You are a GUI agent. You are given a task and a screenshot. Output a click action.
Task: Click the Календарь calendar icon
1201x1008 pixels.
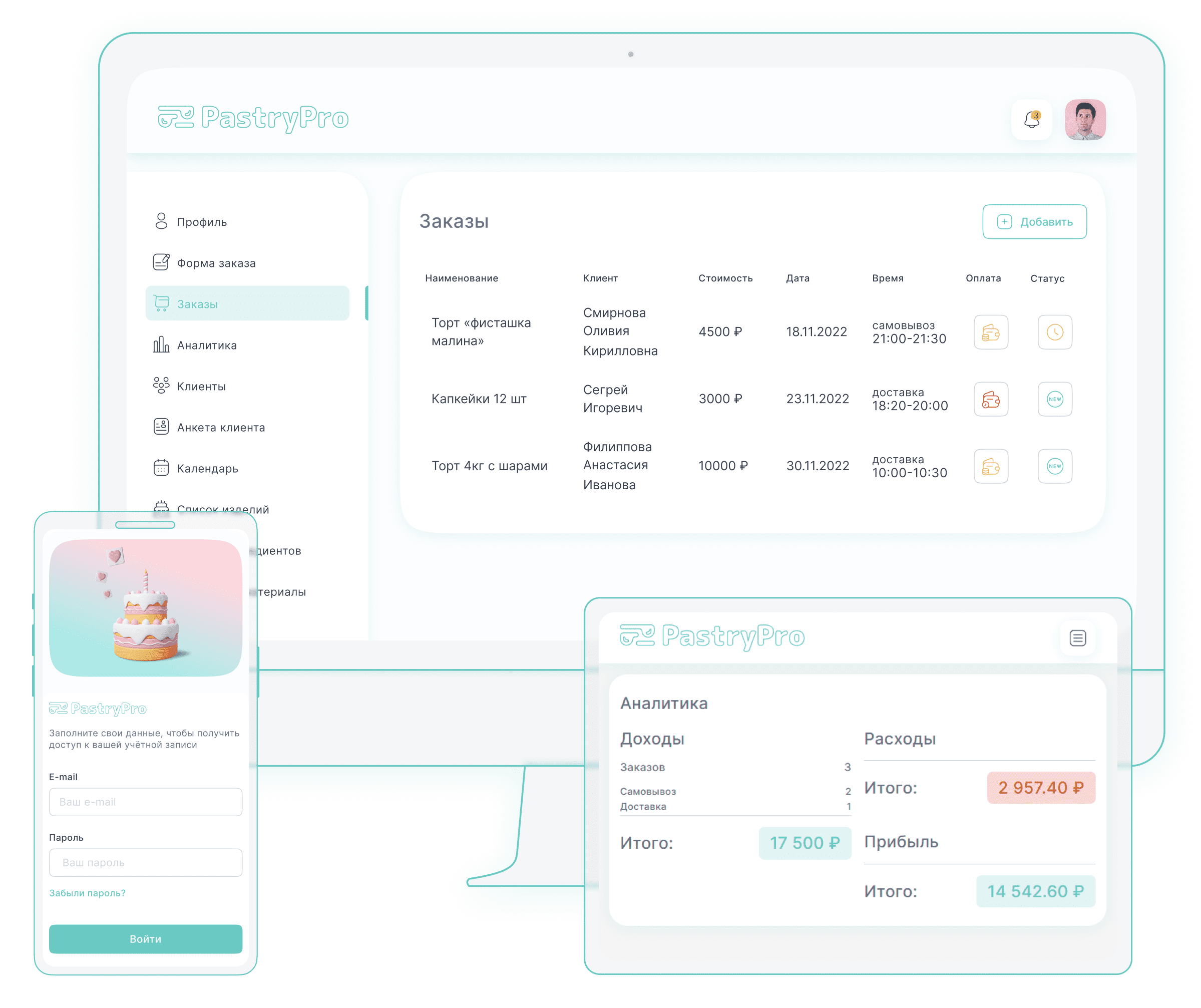point(161,468)
